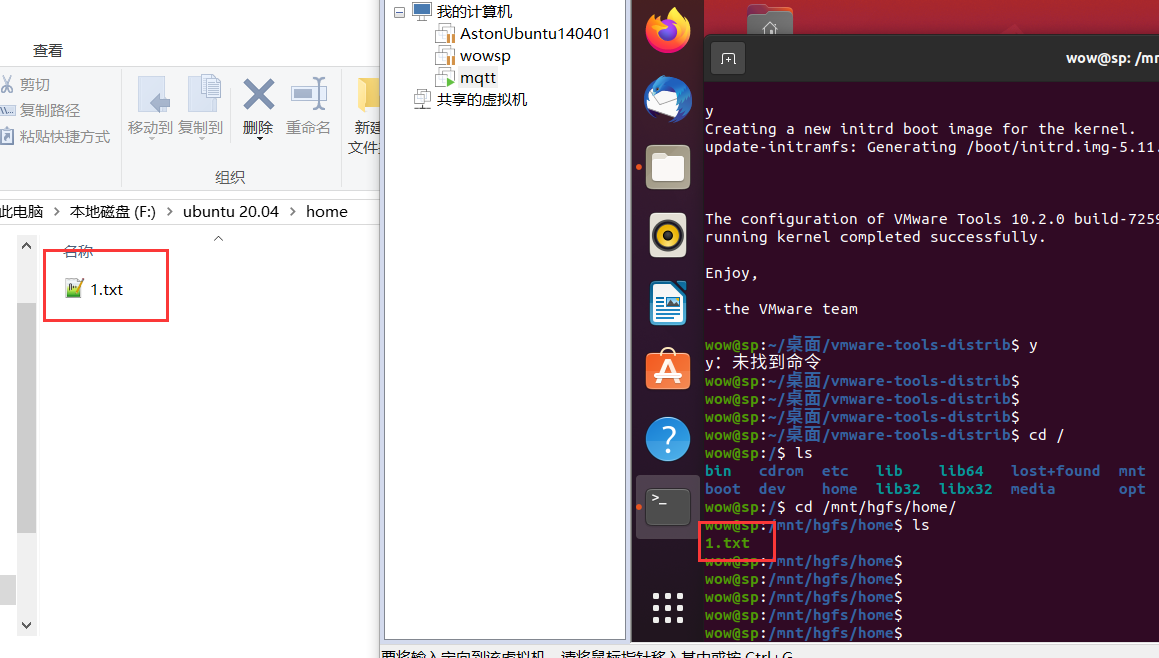Open the 查看 ribbon tab

coord(48,50)
